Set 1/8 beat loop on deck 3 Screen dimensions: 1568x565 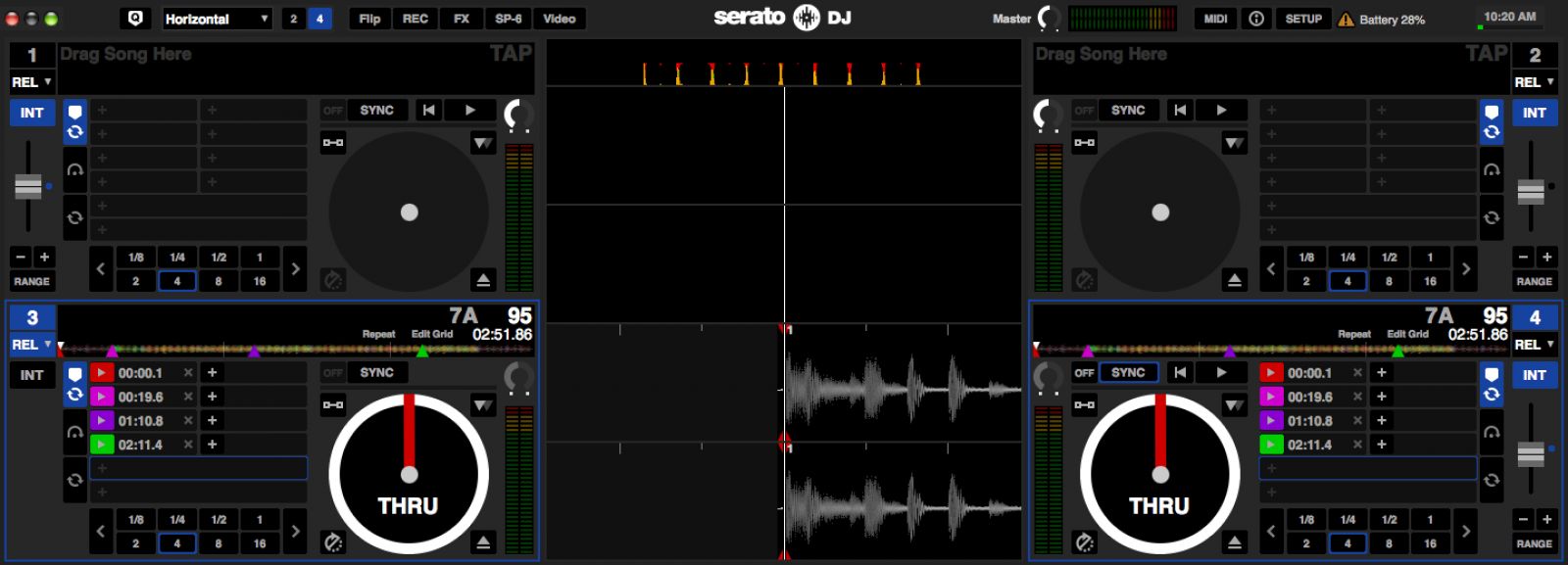click(136, 519)
